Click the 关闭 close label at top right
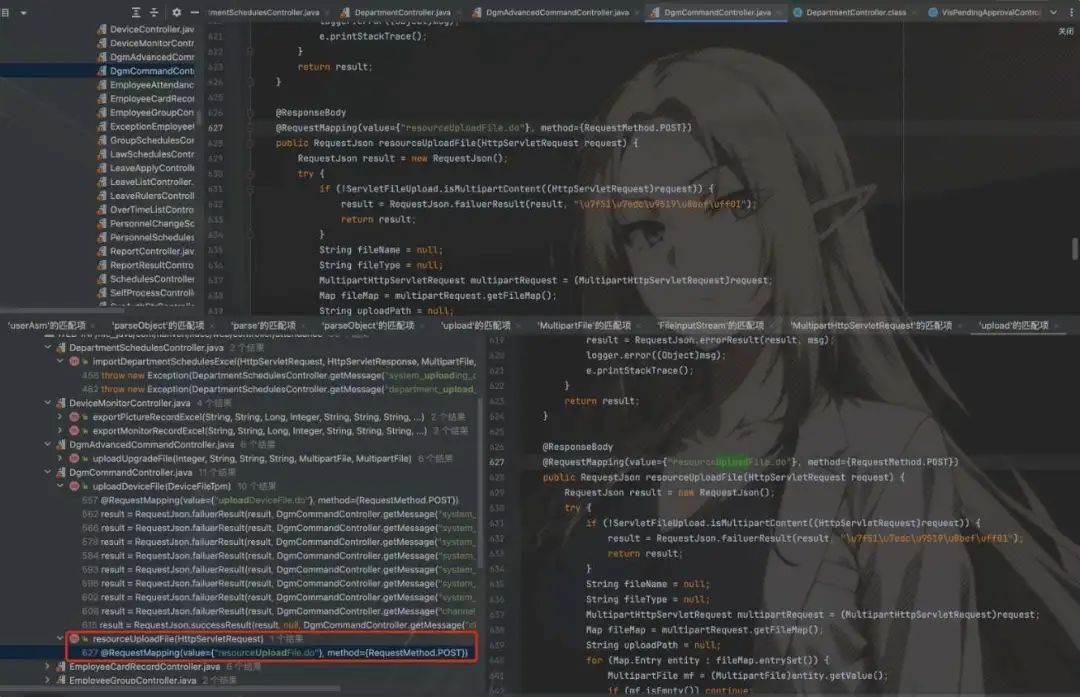 pos(1066,31)
